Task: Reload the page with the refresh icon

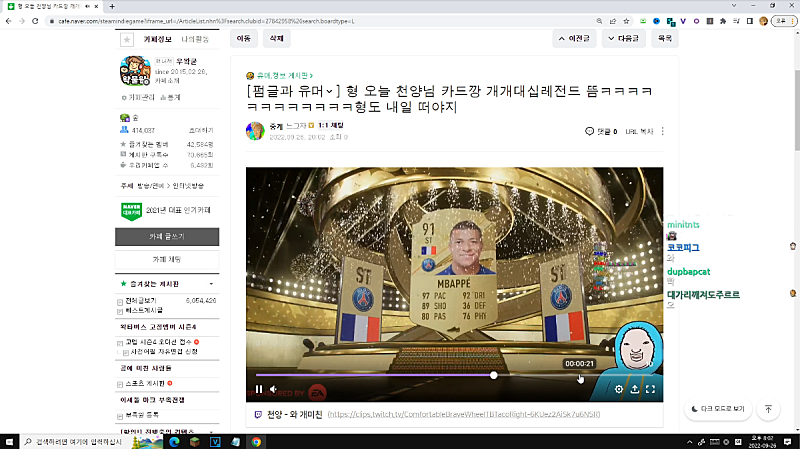Action: [35, 21]
